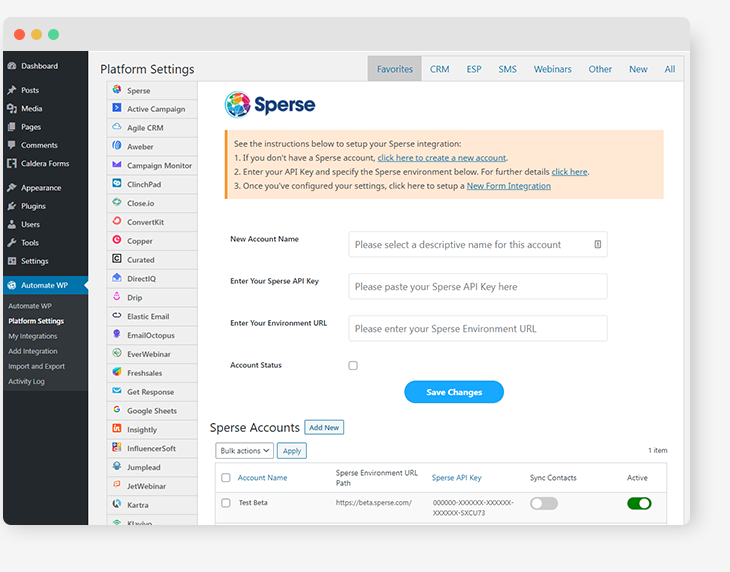The image size is (730, 572).
Task: Click the Copper icon
Action: (x=117, y=240)
